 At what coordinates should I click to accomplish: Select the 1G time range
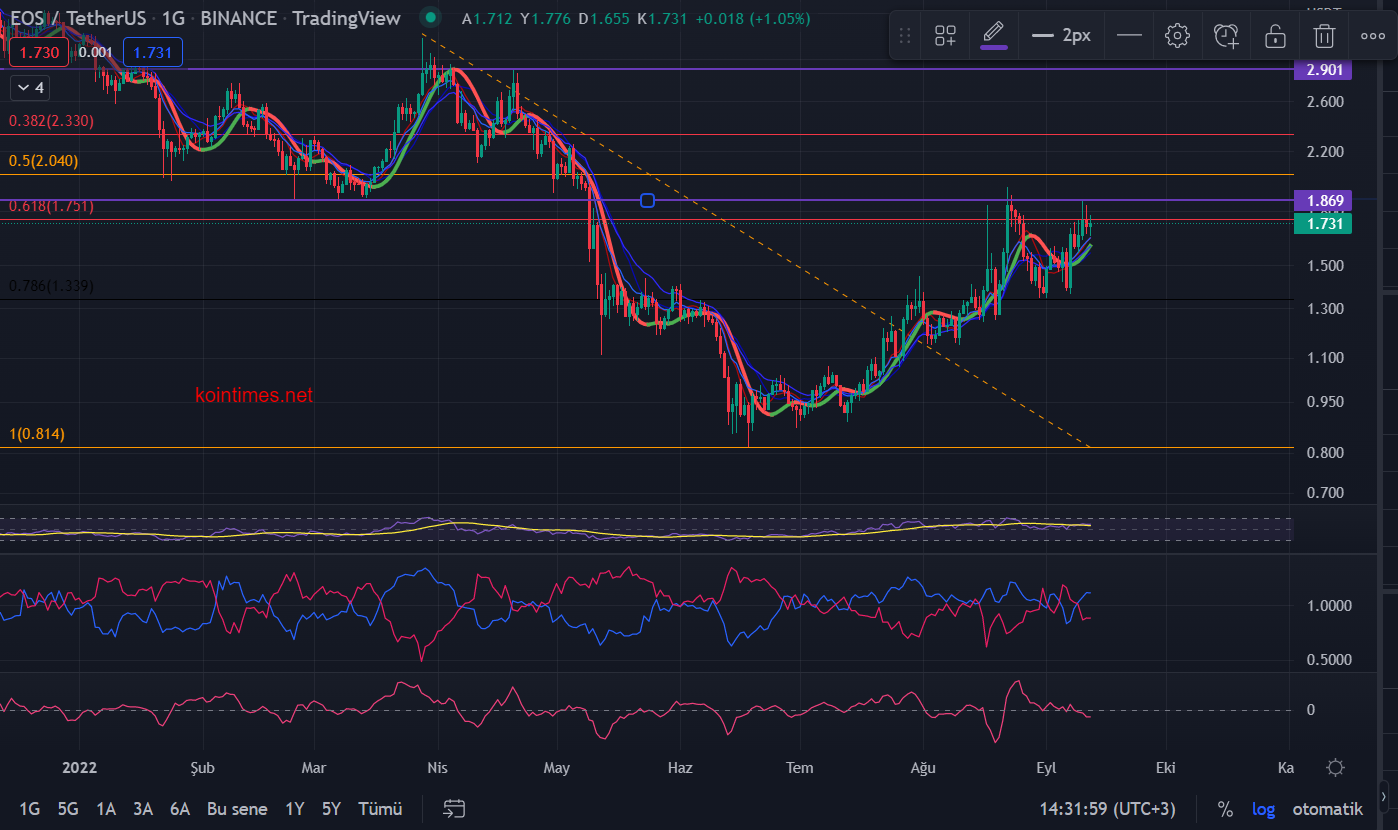coord(30,808)
